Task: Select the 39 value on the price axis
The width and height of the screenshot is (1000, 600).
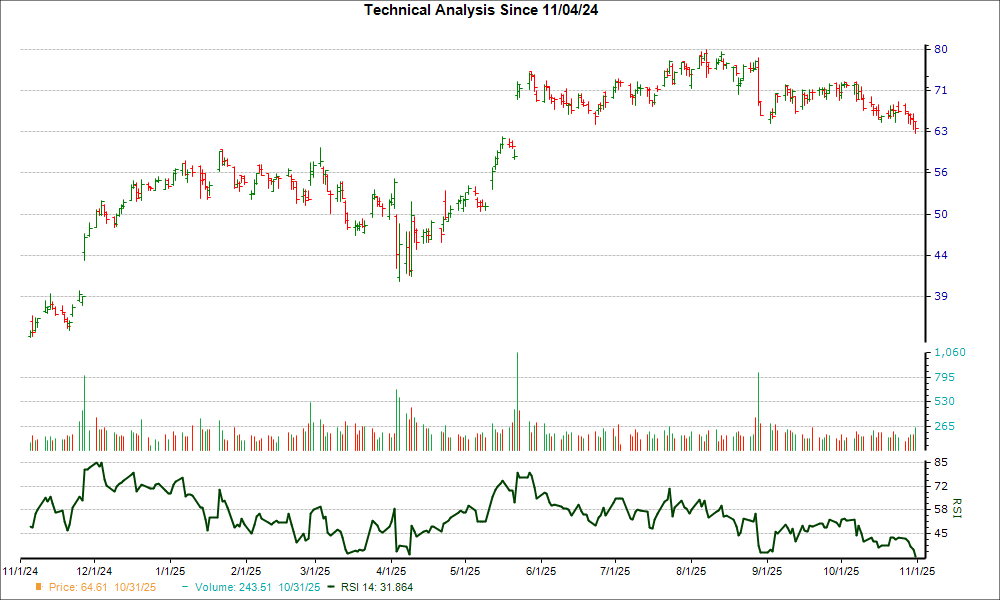Action: coord(942,296)
